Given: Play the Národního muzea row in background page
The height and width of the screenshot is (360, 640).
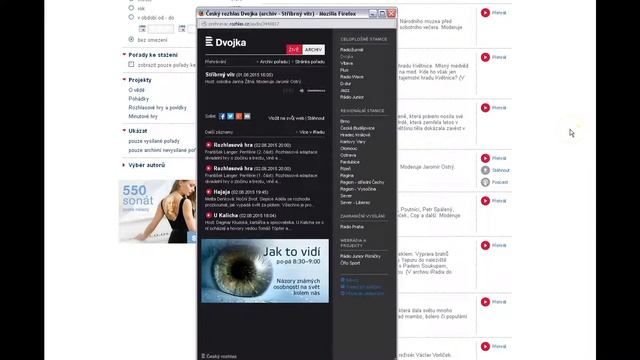Looking at the screenshot, I should click(485, 13).
